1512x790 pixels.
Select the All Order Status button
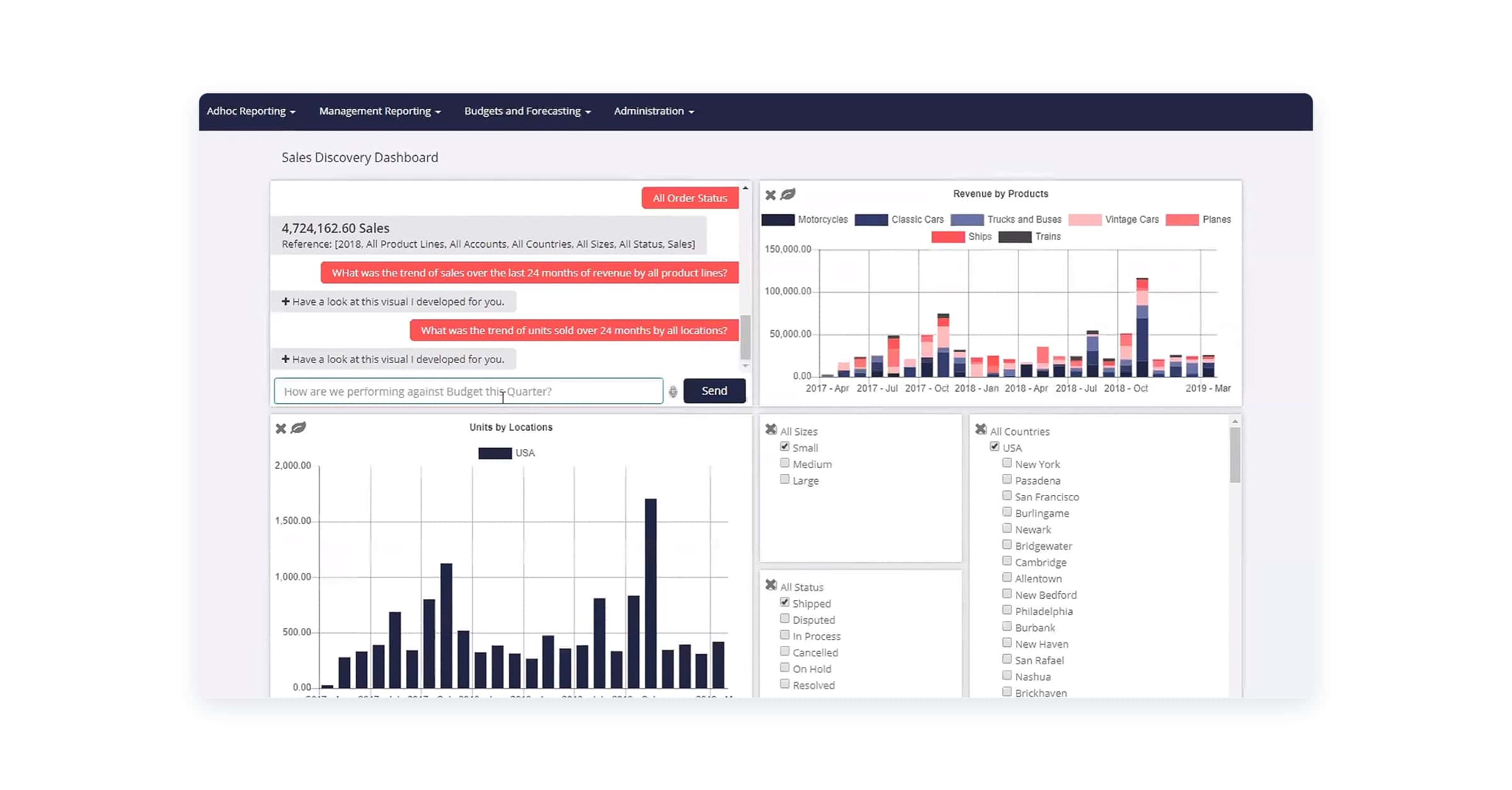[690, 197]
